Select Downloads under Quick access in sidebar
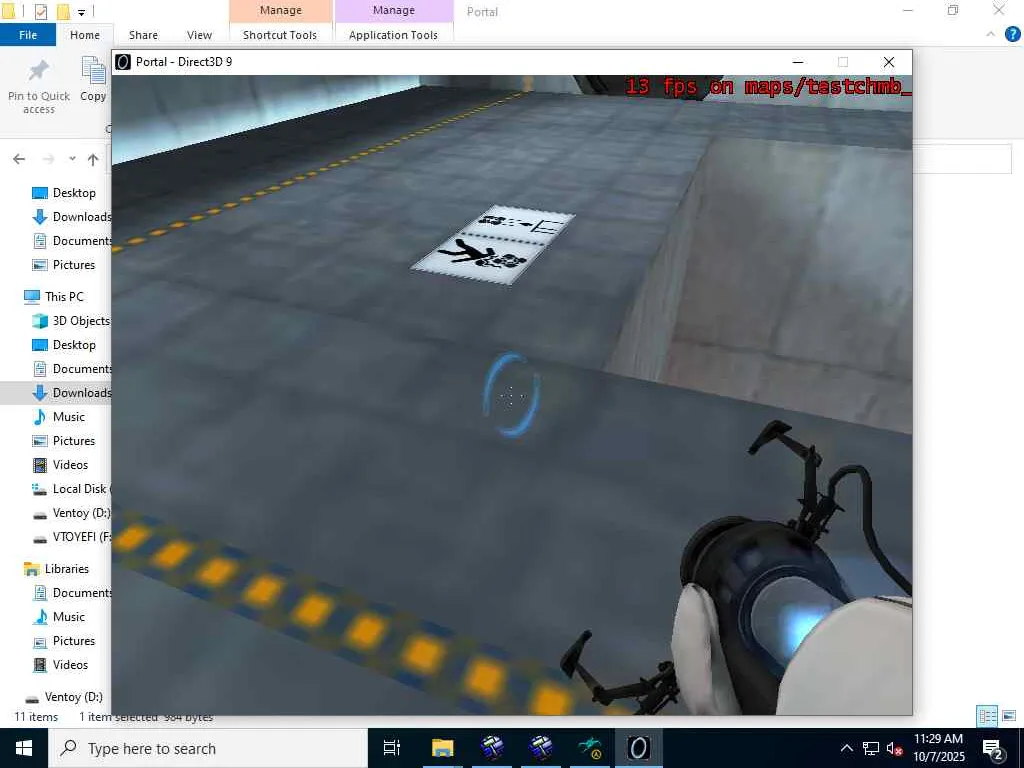Screen dimensions: 1024x768 point(72,217)
